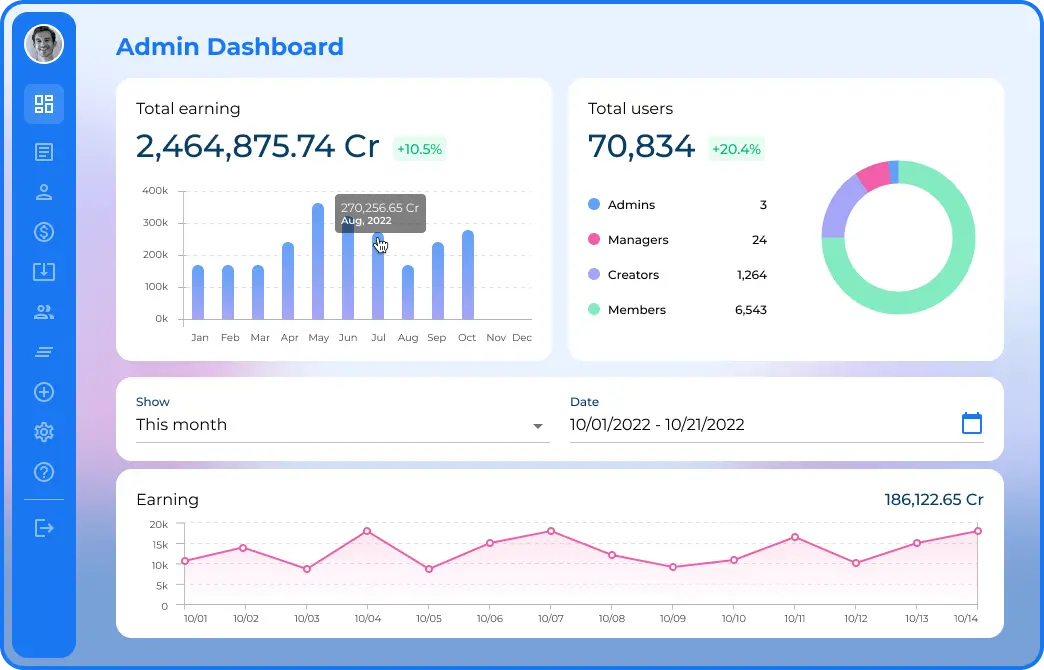Click the 'Admin Dashboard' heading
The image size is (1044, 670).
click(x=230, y=47)
